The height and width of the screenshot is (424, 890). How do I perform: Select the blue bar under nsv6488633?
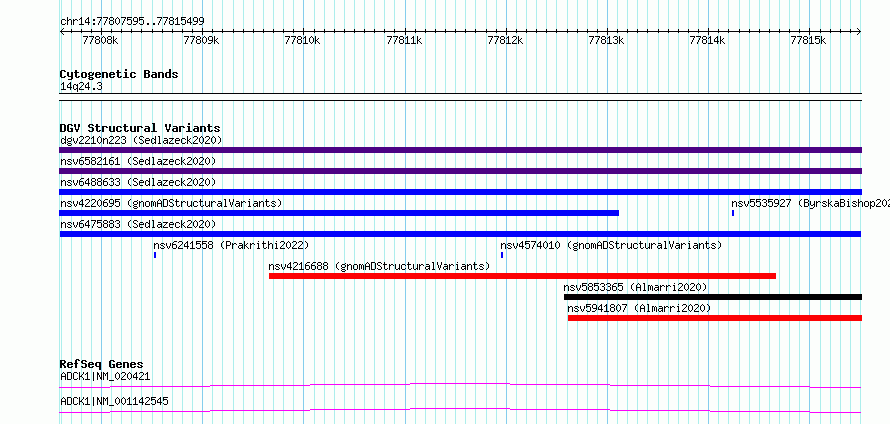click(x=460, y=192)
